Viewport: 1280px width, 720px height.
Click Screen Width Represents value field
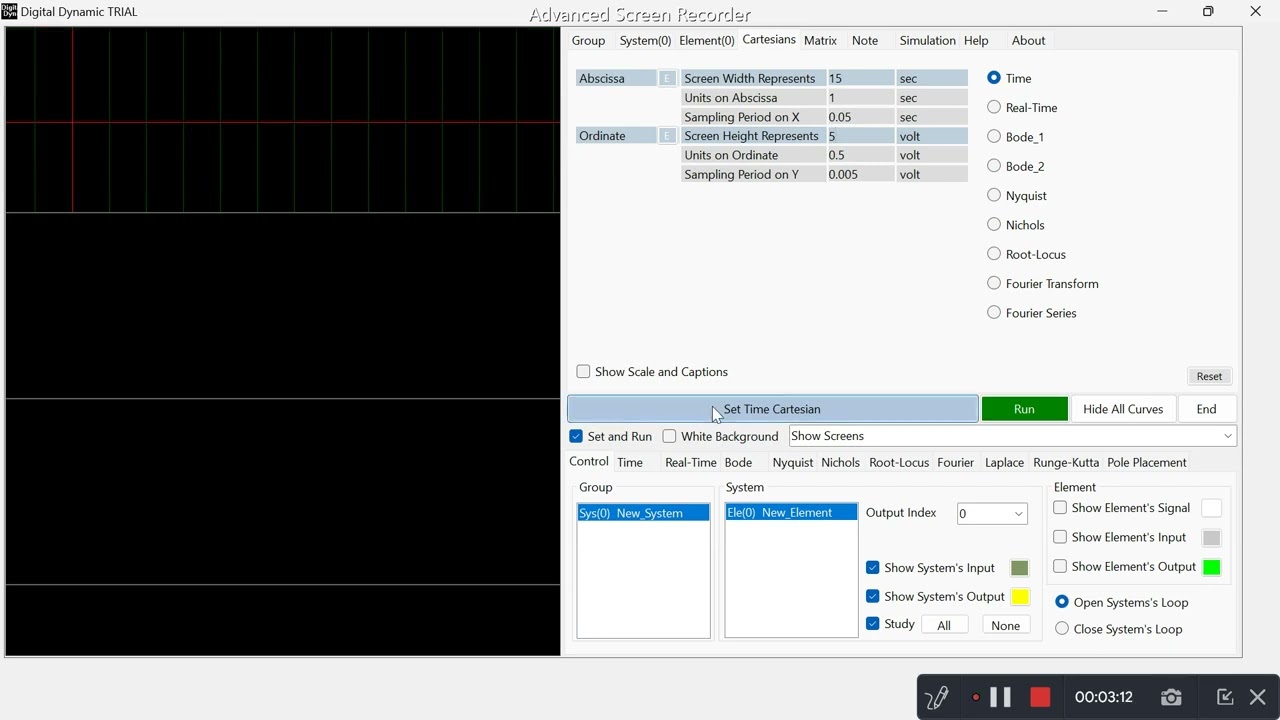(x=859, y=78)
